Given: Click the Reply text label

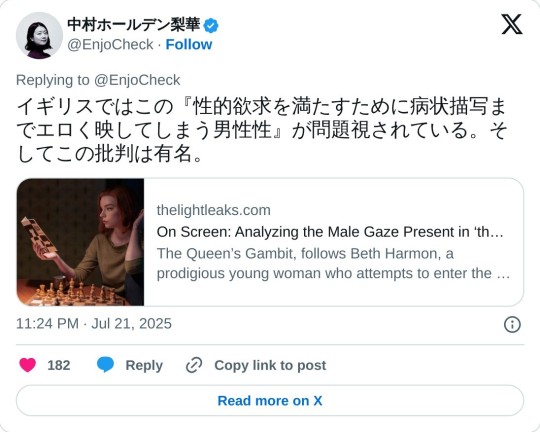Looking at the screenshot, I should 144,366.
